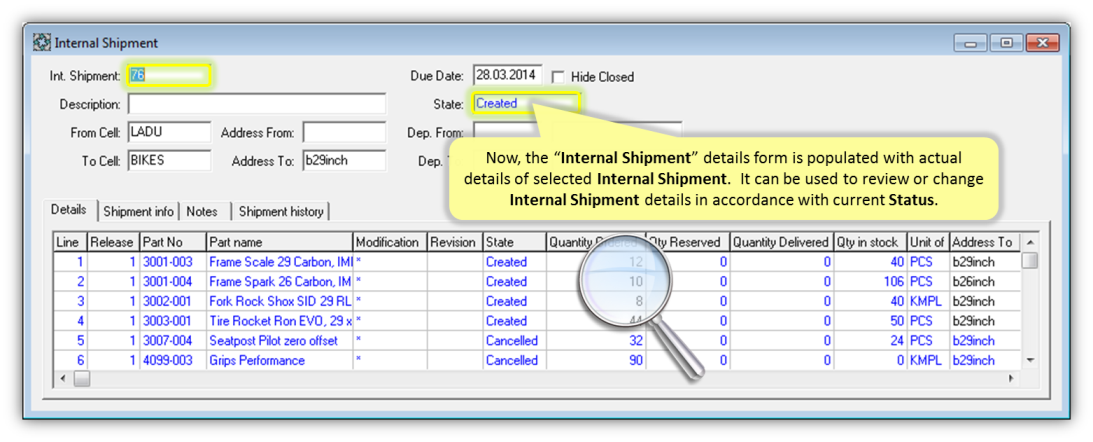Click Cancelled state on Seatpost row
Screen dimensions: 1093x442
pos(514,341)
